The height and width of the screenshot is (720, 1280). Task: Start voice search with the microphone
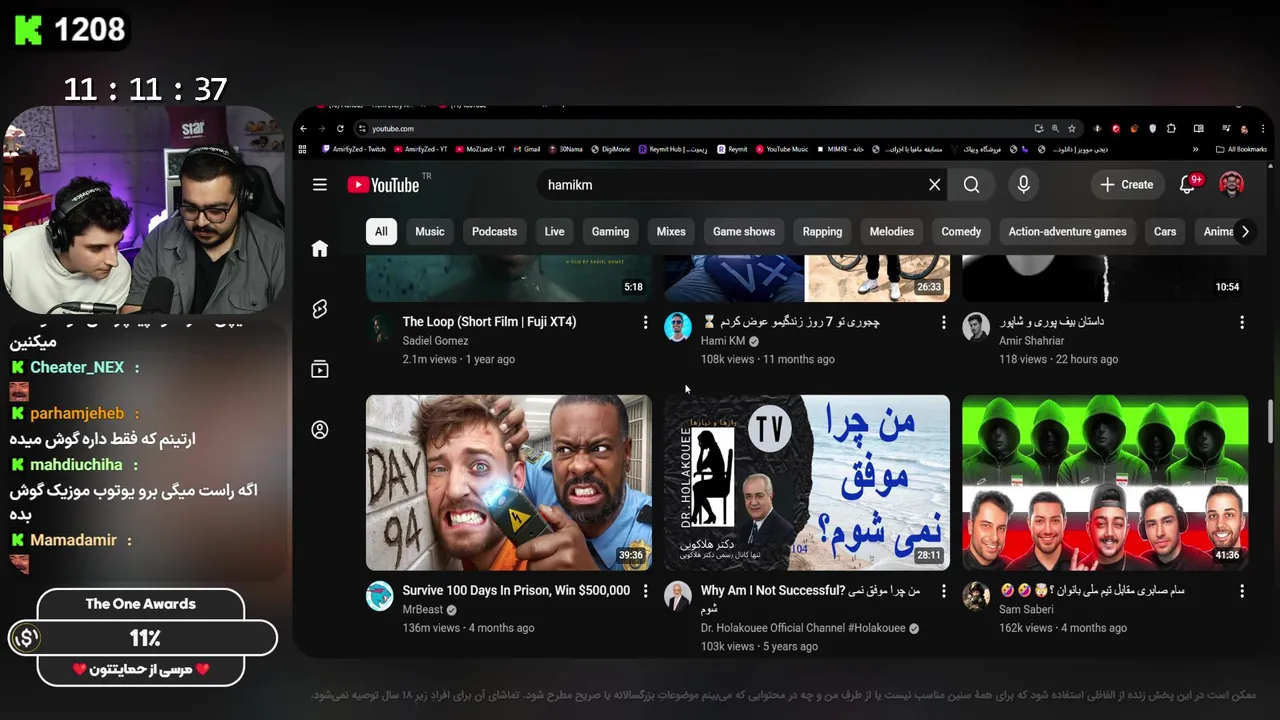pos(1023,185)
